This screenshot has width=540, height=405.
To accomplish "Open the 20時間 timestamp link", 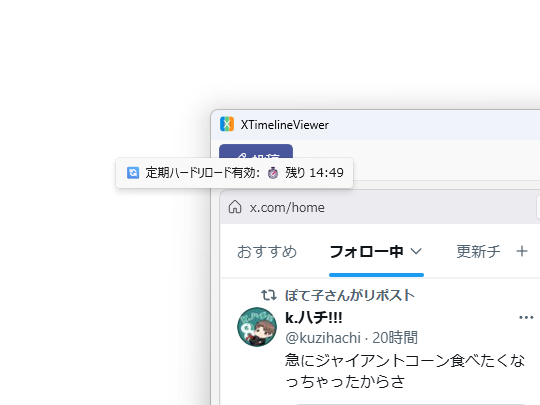I will click(395, 338).
